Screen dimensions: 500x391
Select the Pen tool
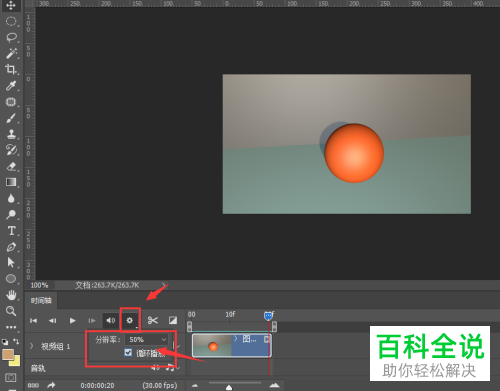[x=11, y=247]
